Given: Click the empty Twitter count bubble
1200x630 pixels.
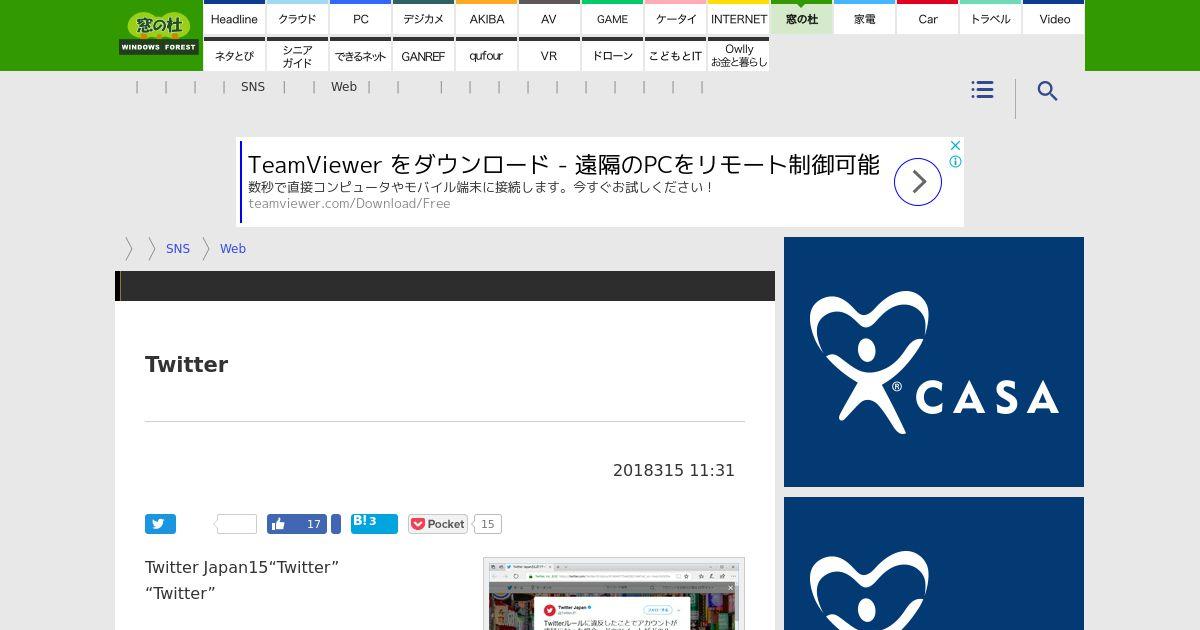Looking at the screenshot, I should [237, 524].
